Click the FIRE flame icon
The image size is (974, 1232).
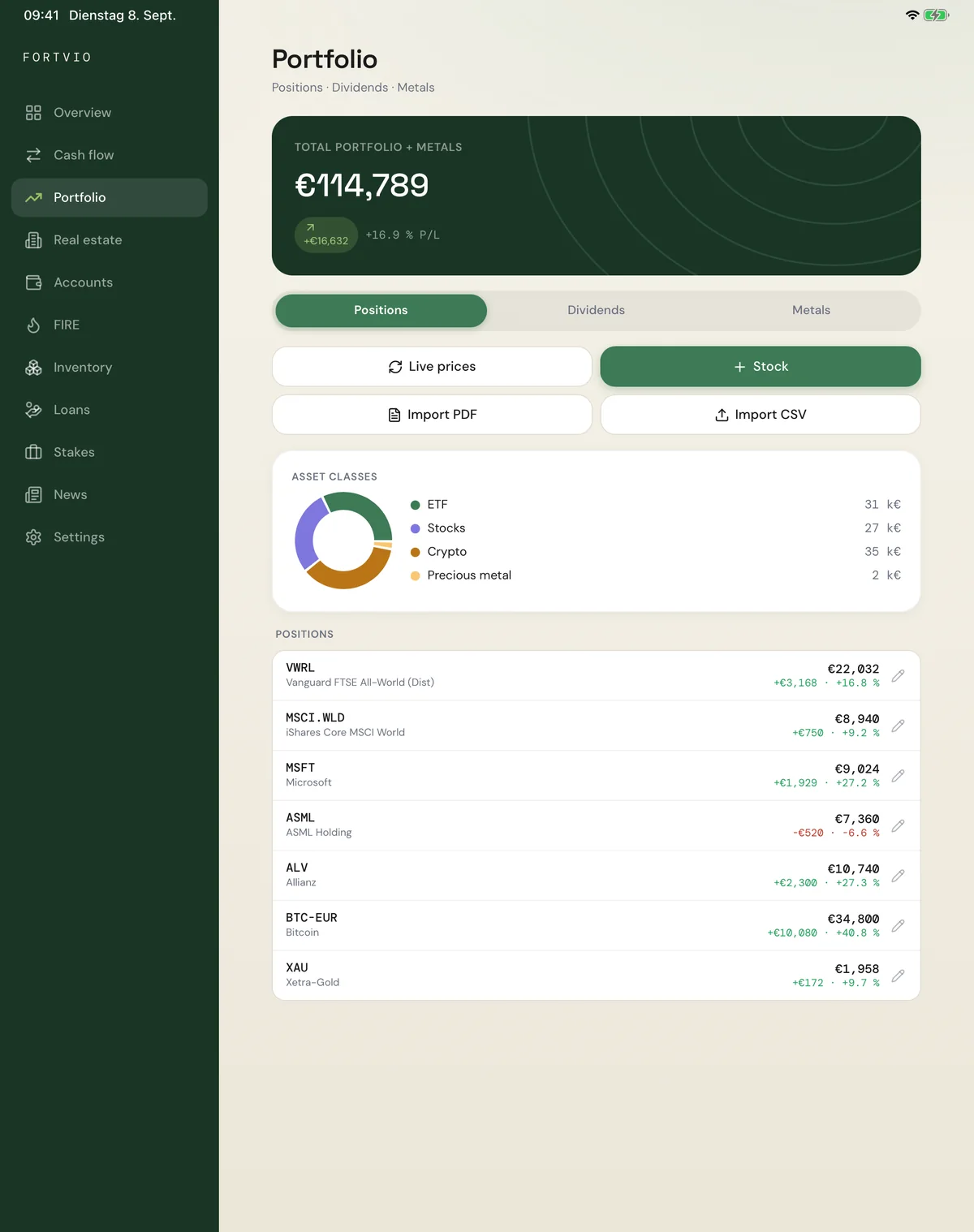click(x=33, y=325)
